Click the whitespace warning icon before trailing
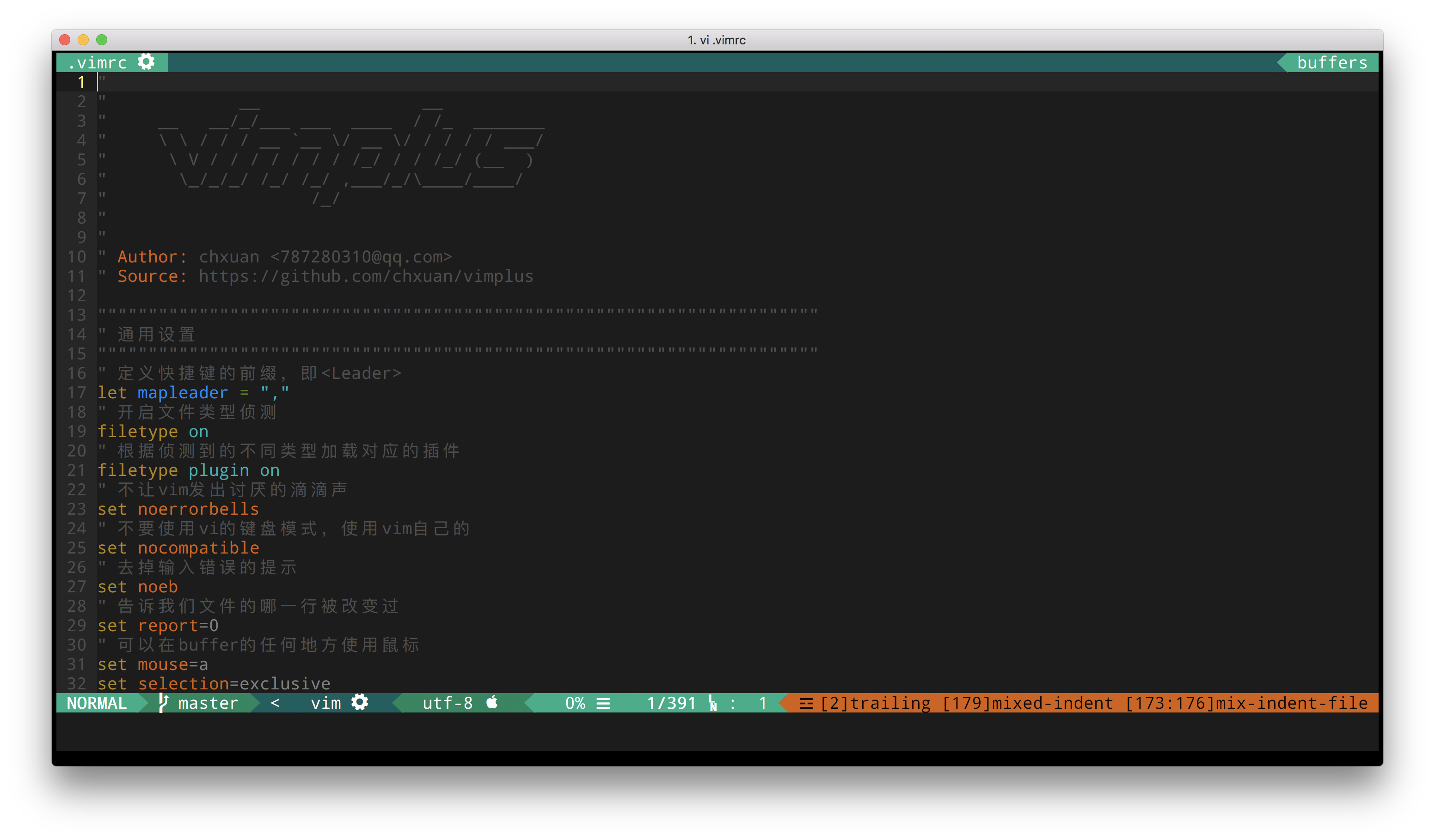 [806, 703]
